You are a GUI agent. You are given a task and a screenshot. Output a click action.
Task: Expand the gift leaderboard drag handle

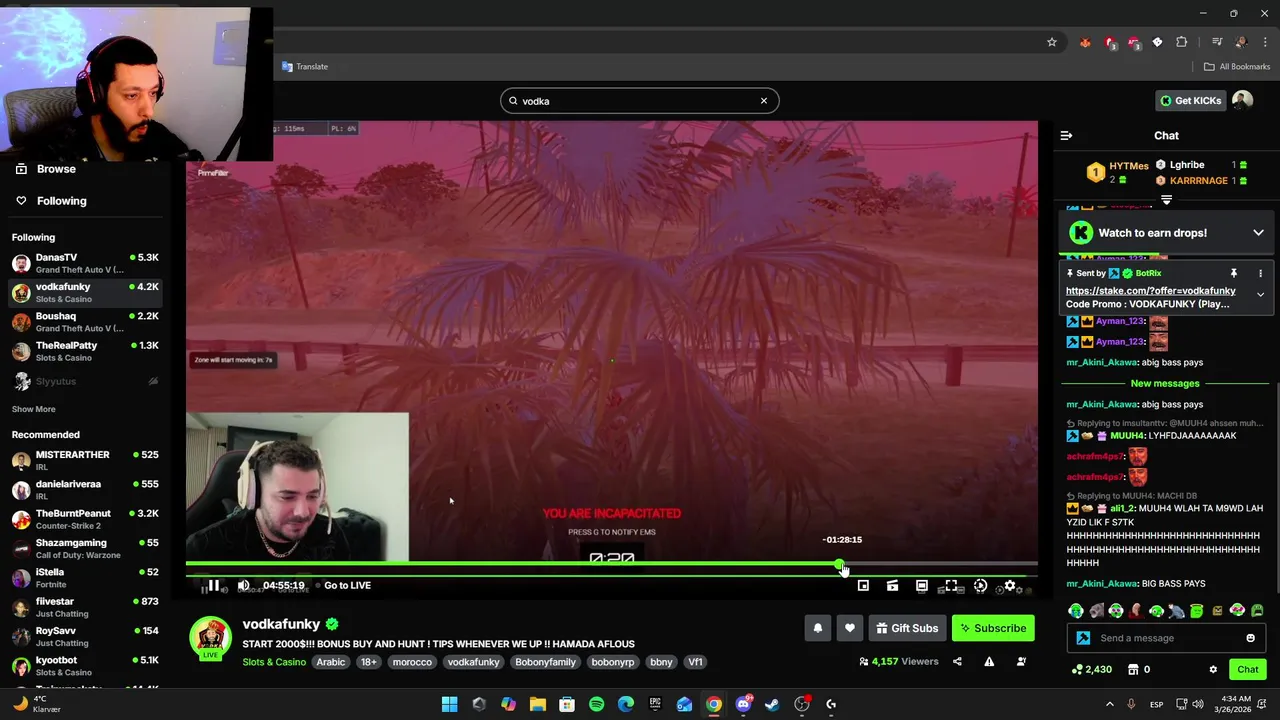(1166, 201)
